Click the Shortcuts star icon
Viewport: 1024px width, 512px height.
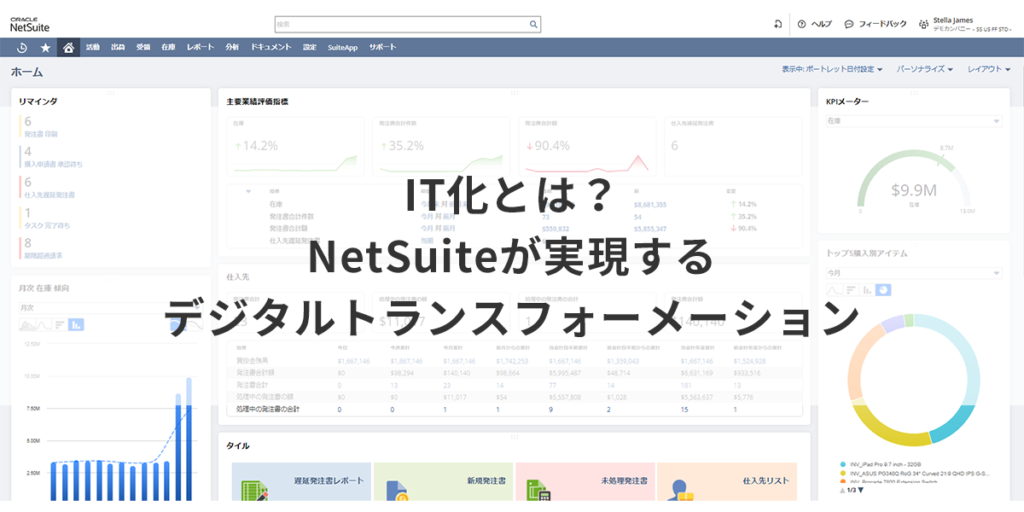pos(45,47)
